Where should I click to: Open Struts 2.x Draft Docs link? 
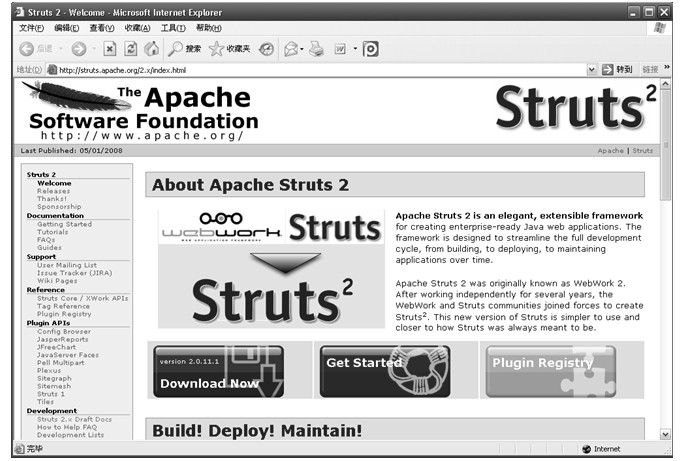pyautogui.click(x=74, y=419)
